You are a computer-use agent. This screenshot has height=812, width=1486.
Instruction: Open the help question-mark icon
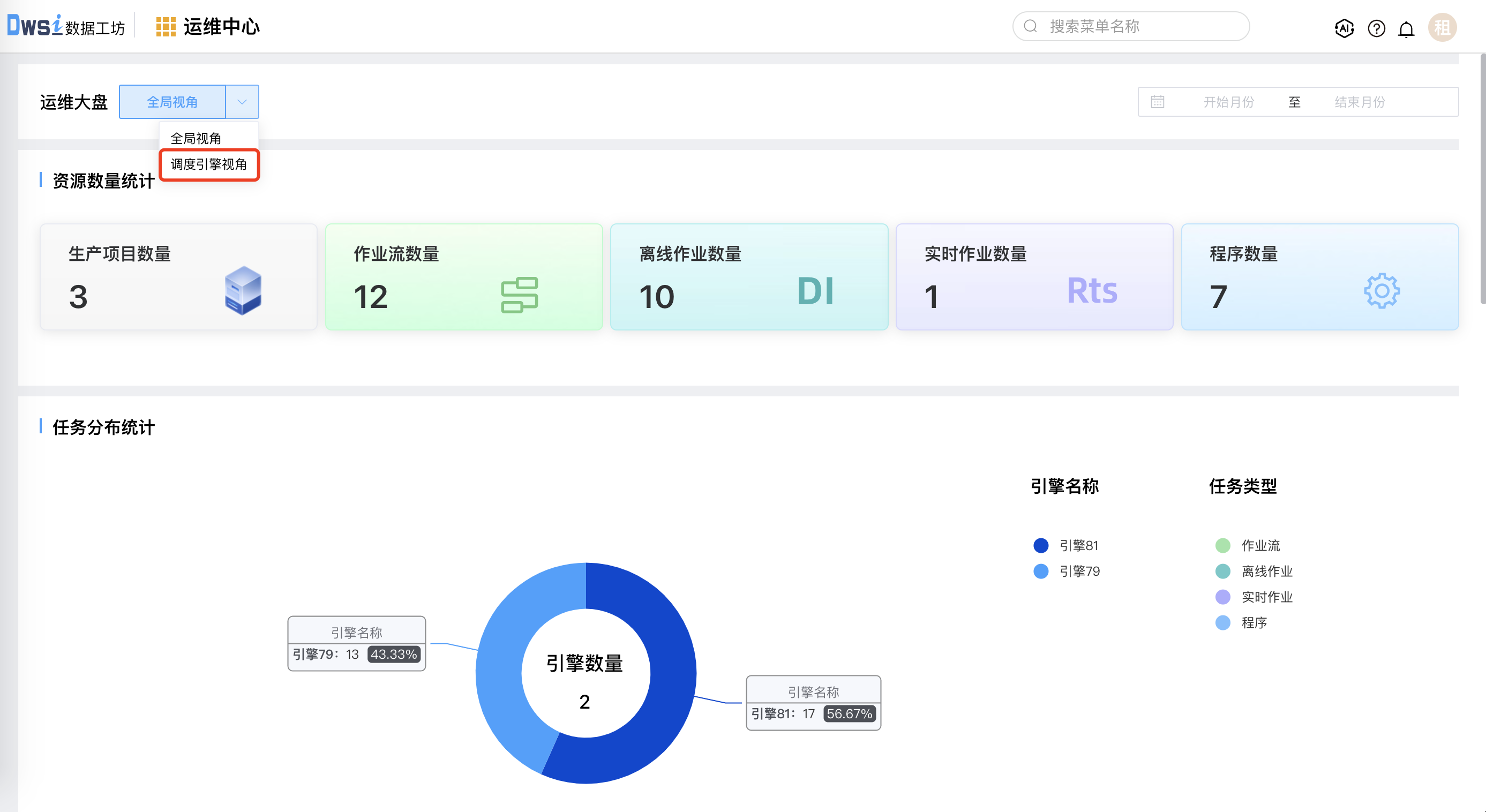coord(1376,27)
